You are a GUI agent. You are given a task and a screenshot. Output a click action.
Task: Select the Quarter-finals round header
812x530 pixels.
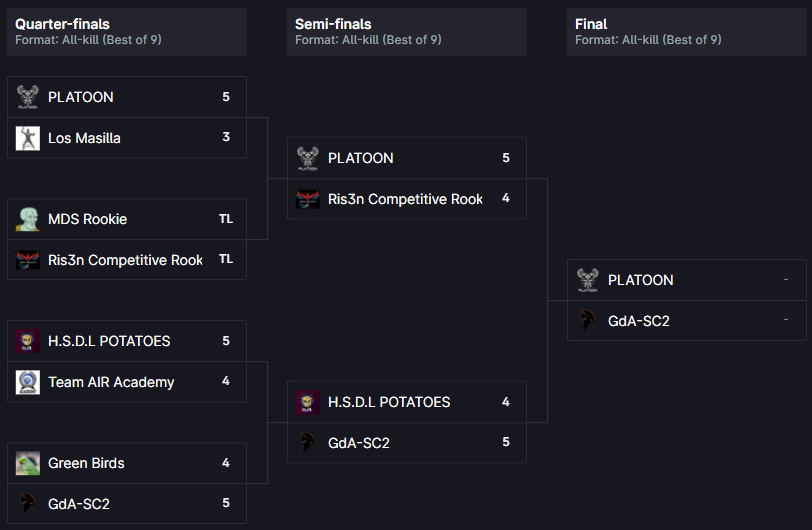click(x=62, y=24)
